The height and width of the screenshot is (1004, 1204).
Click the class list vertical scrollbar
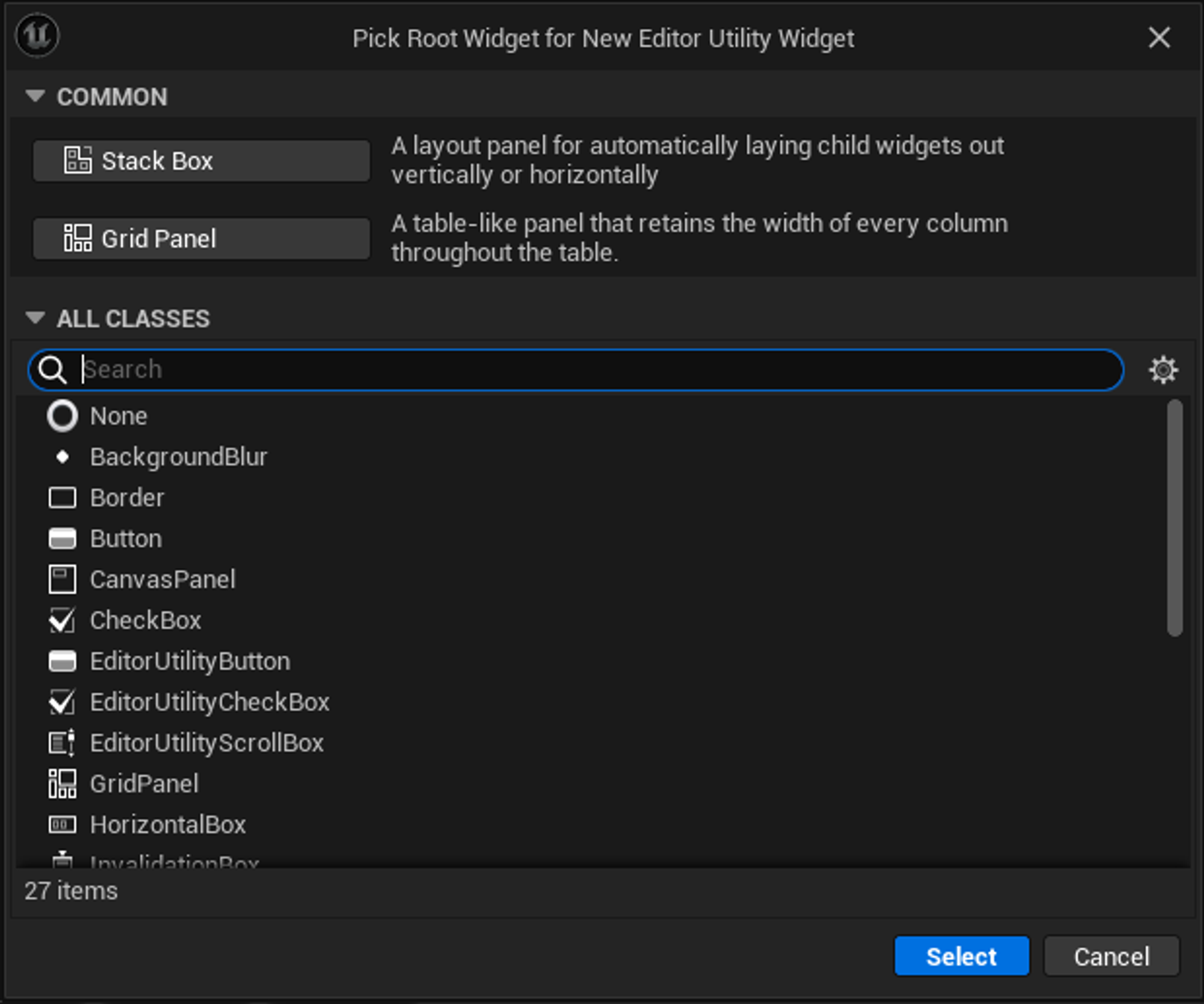click(x=1174, y=518)
